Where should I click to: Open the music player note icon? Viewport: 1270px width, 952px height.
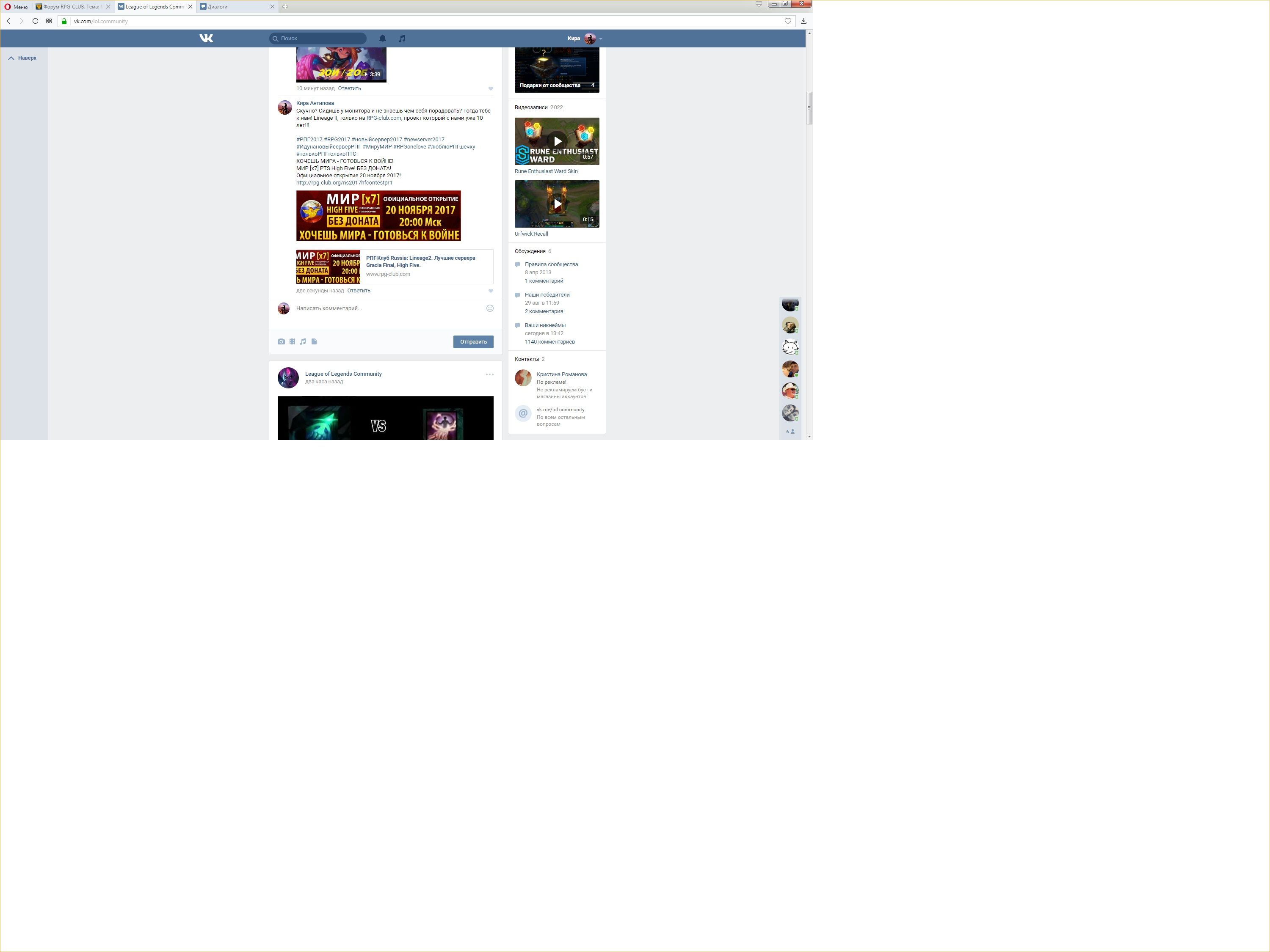(x=402, y=39)
